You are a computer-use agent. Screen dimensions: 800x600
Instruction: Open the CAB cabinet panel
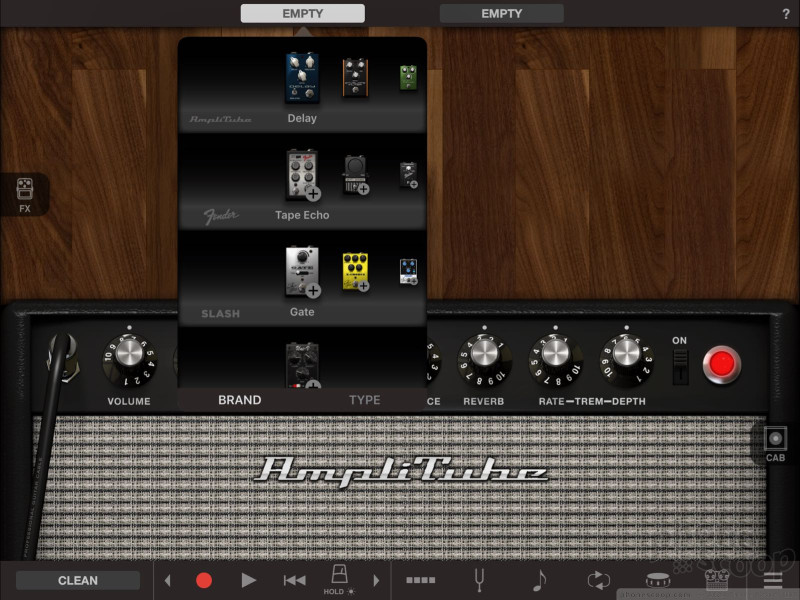[x=775, y=444]
